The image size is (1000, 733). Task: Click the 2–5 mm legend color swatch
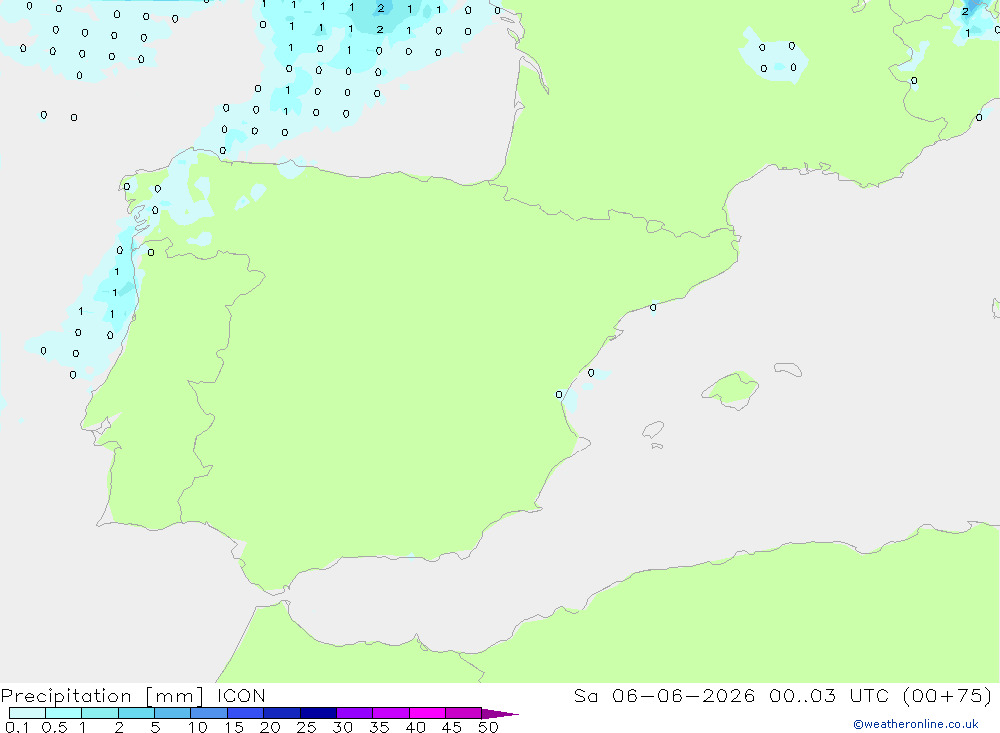tap(136, 713)
